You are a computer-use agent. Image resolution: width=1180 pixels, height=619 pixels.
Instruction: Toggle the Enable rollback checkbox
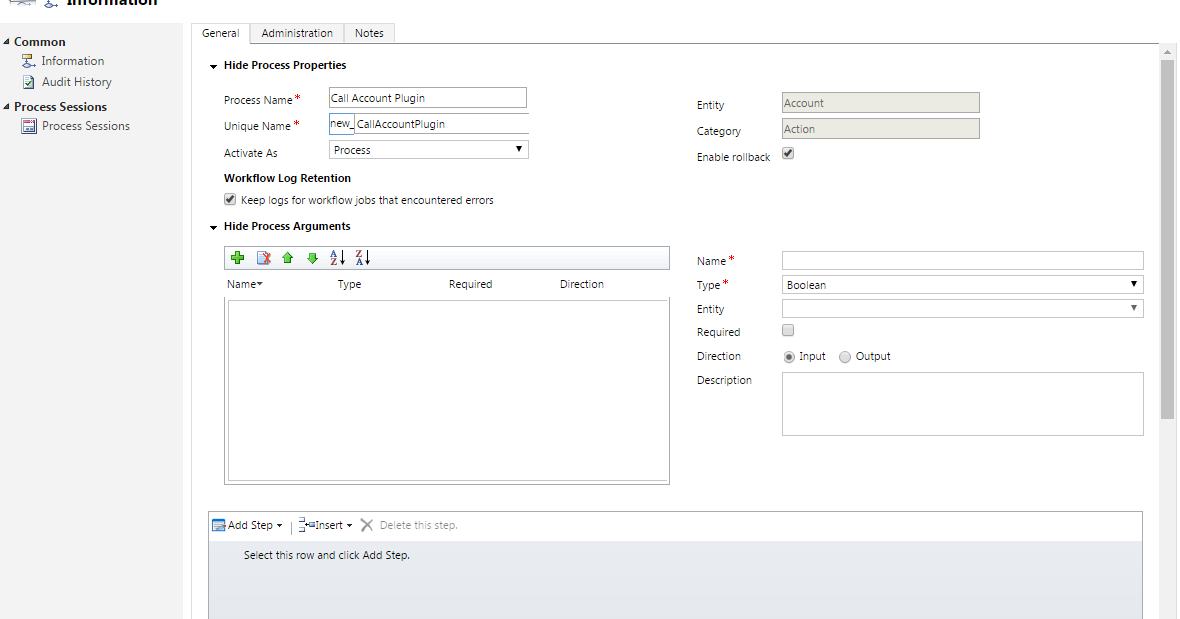point(788,154)
